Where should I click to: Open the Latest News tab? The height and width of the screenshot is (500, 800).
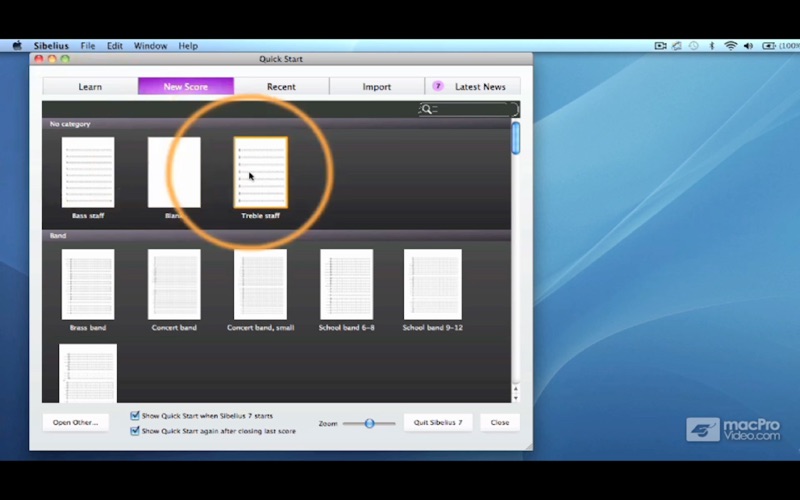[472, 86]
